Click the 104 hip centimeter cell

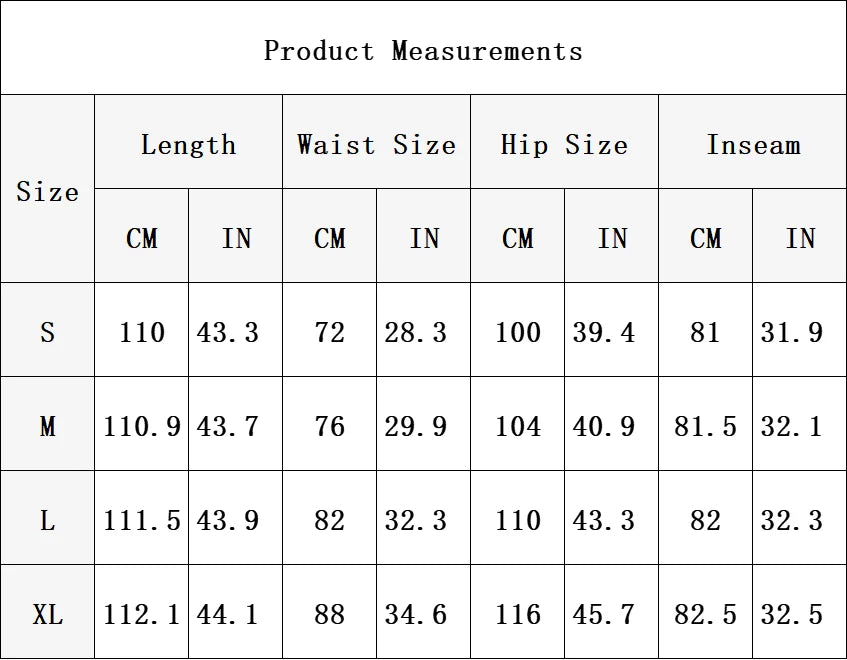coord(517,424)
